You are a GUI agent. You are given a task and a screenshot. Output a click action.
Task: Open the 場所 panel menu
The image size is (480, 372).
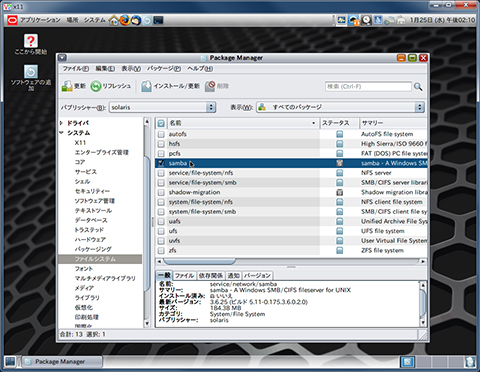(72, 20)
